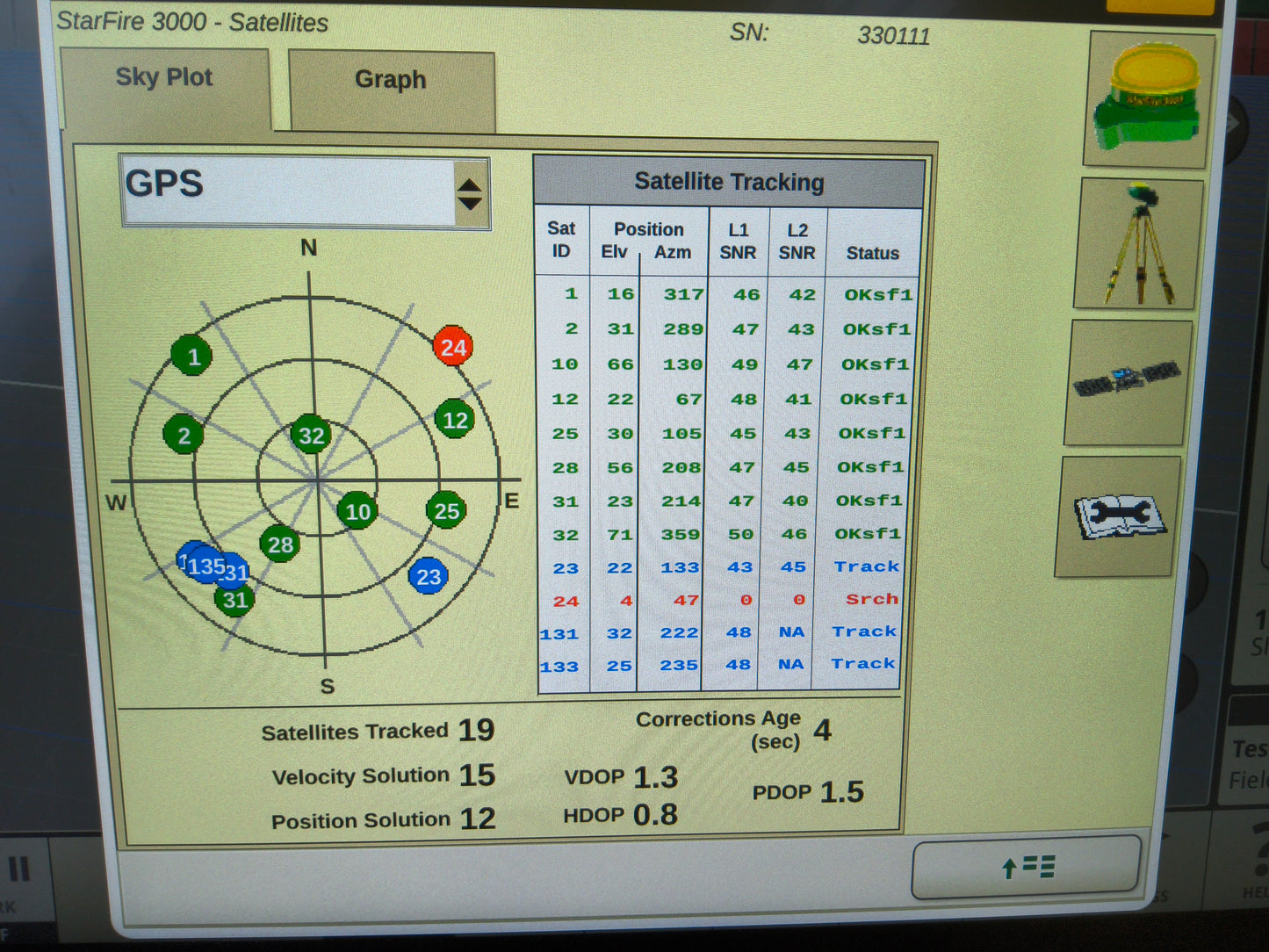Select blue satellite 23 on the sky plot
This screenshot has height=952, width=1269.
tap(429, 577)
